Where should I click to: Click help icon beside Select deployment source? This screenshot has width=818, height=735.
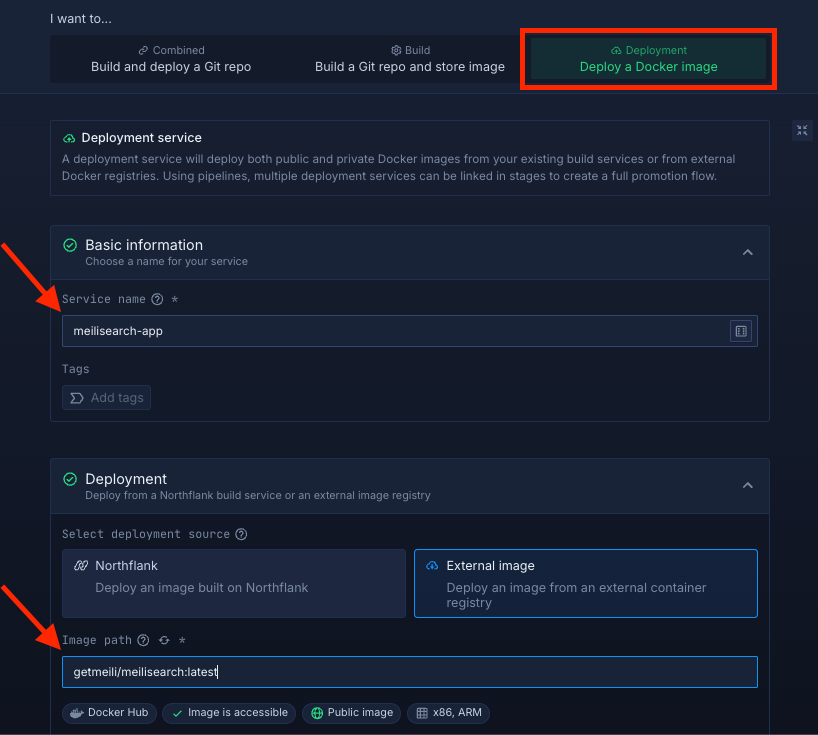pos(241,534)
